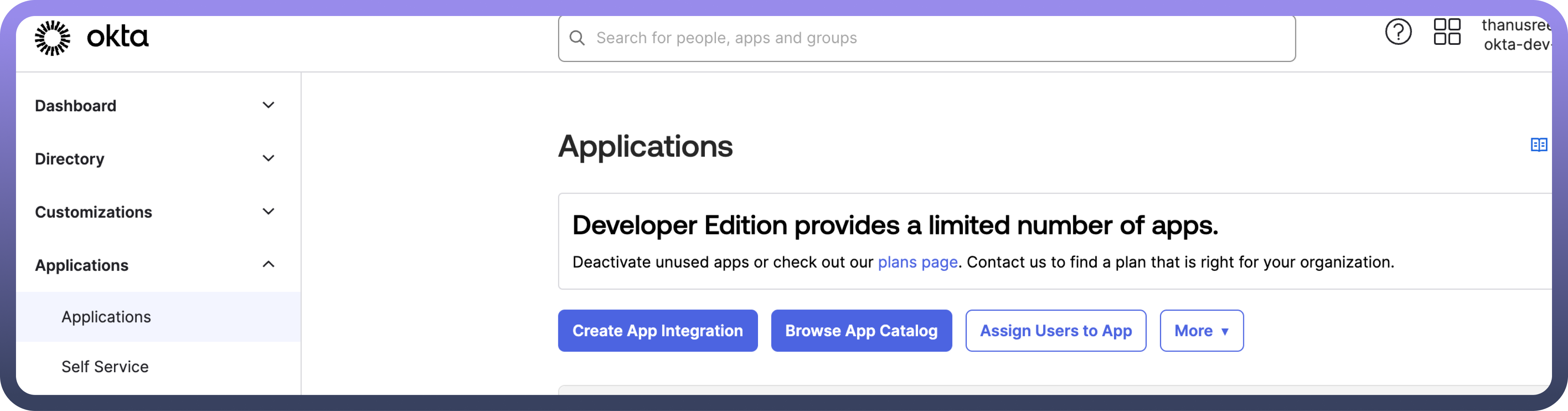Follow the plans page link
The image size is (1568, 411).
917,263
